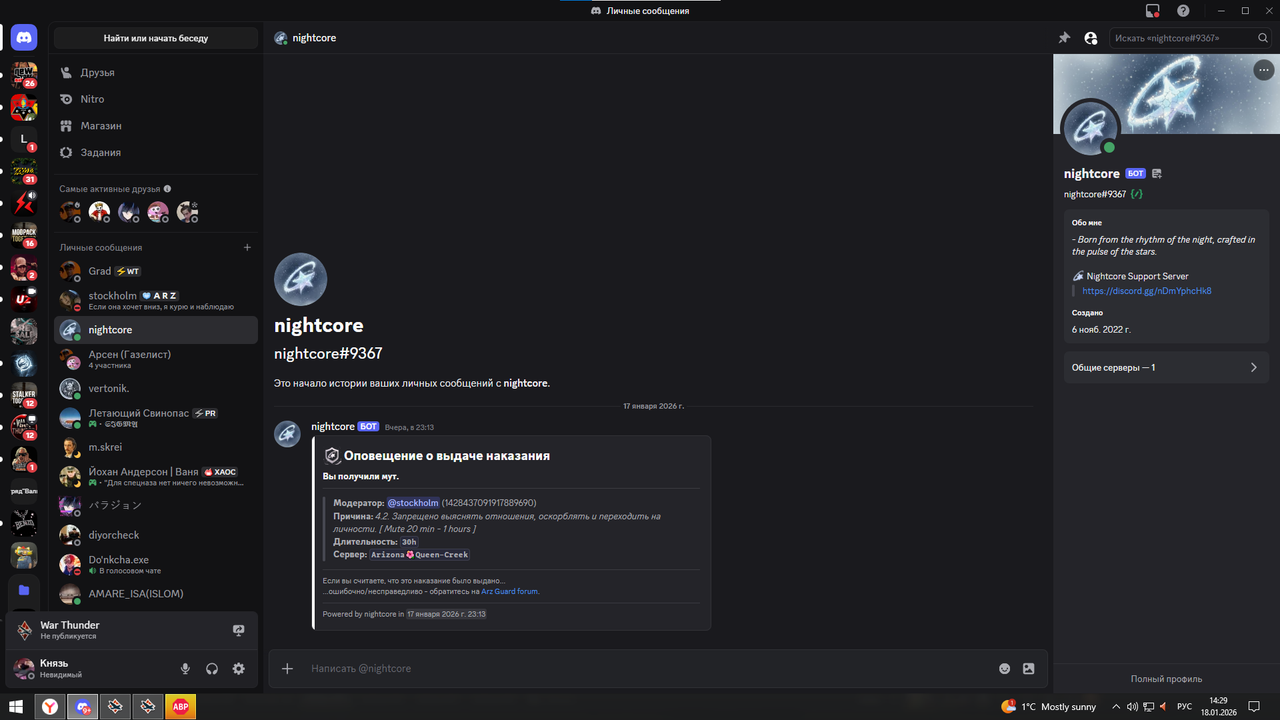The image size is (1280, 720).
Task: Open the emoji picker
Action: (1005, 668)
